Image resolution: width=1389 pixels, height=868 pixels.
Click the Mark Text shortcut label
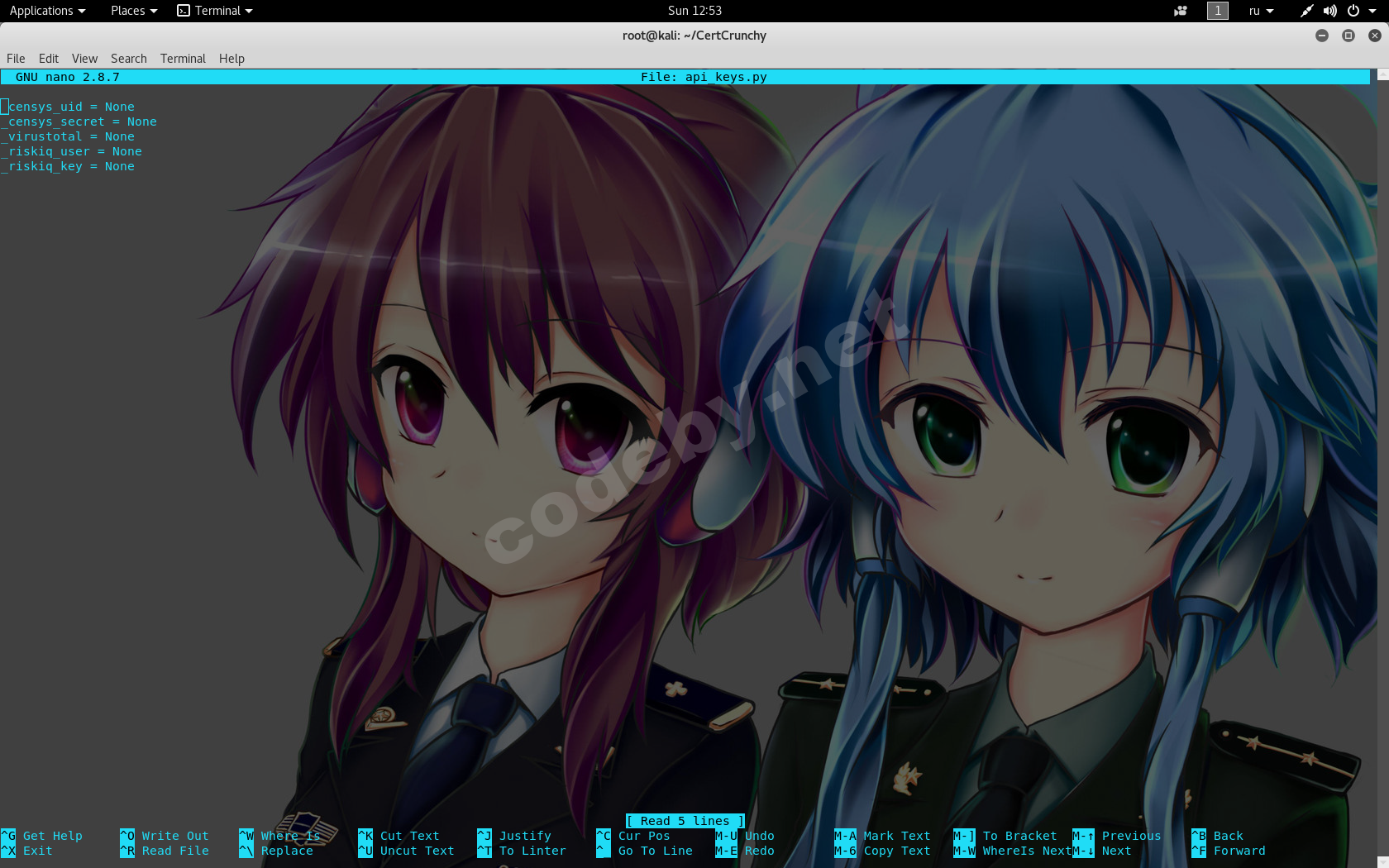(897, 836)
